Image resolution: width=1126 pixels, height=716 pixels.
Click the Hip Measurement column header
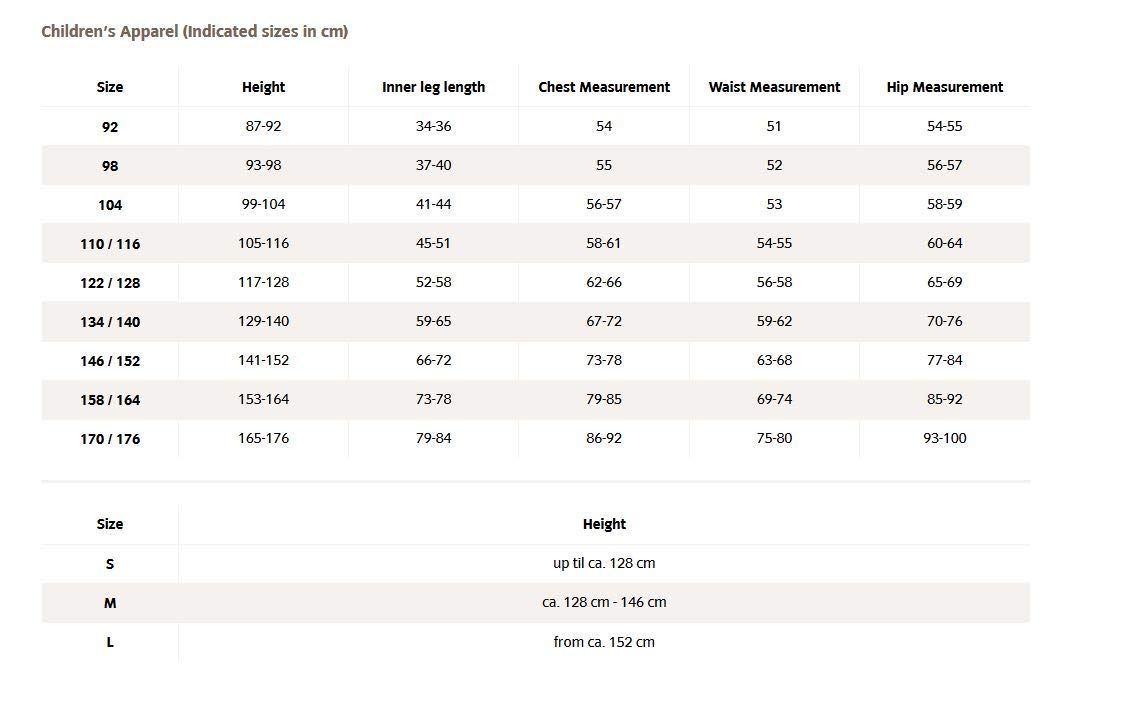(944, 87)
